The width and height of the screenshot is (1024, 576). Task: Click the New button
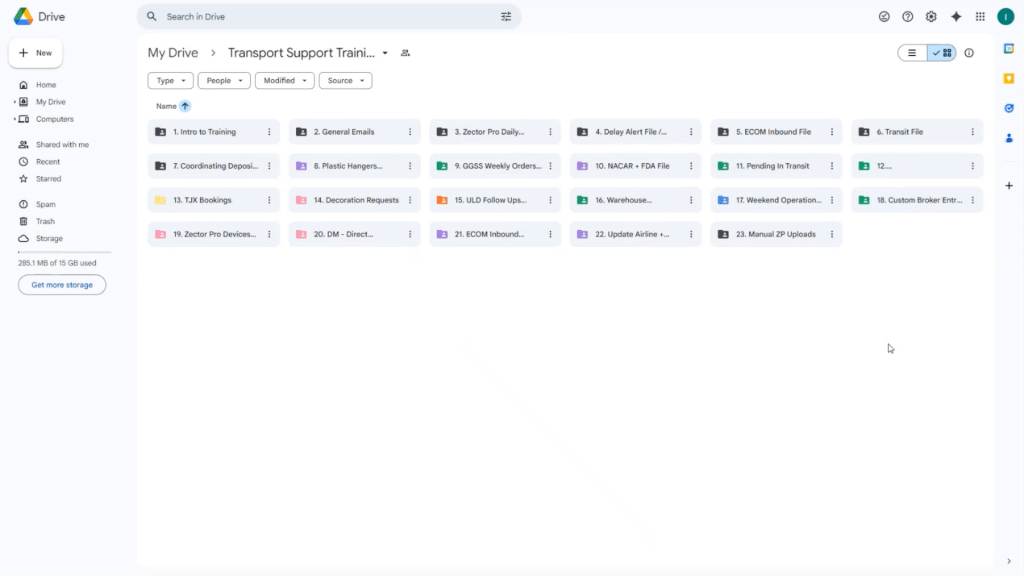click(36, 53)
